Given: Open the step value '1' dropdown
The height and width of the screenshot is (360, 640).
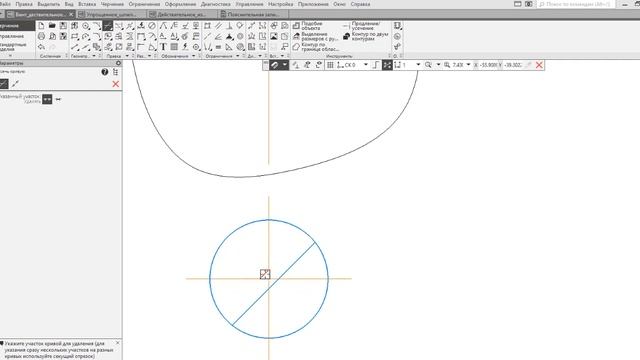Looking at the screenshot, I should [418, 65].
